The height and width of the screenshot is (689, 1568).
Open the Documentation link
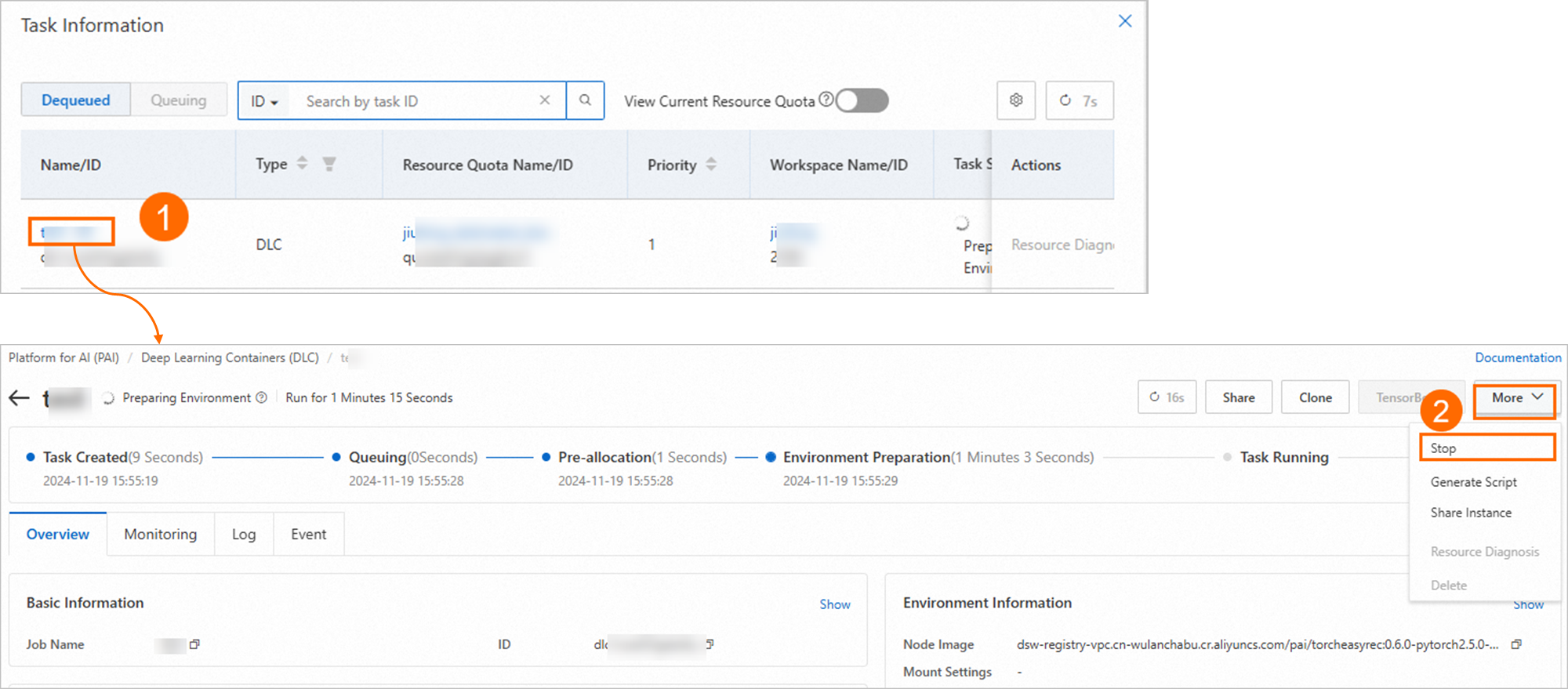click(1518, 357)
